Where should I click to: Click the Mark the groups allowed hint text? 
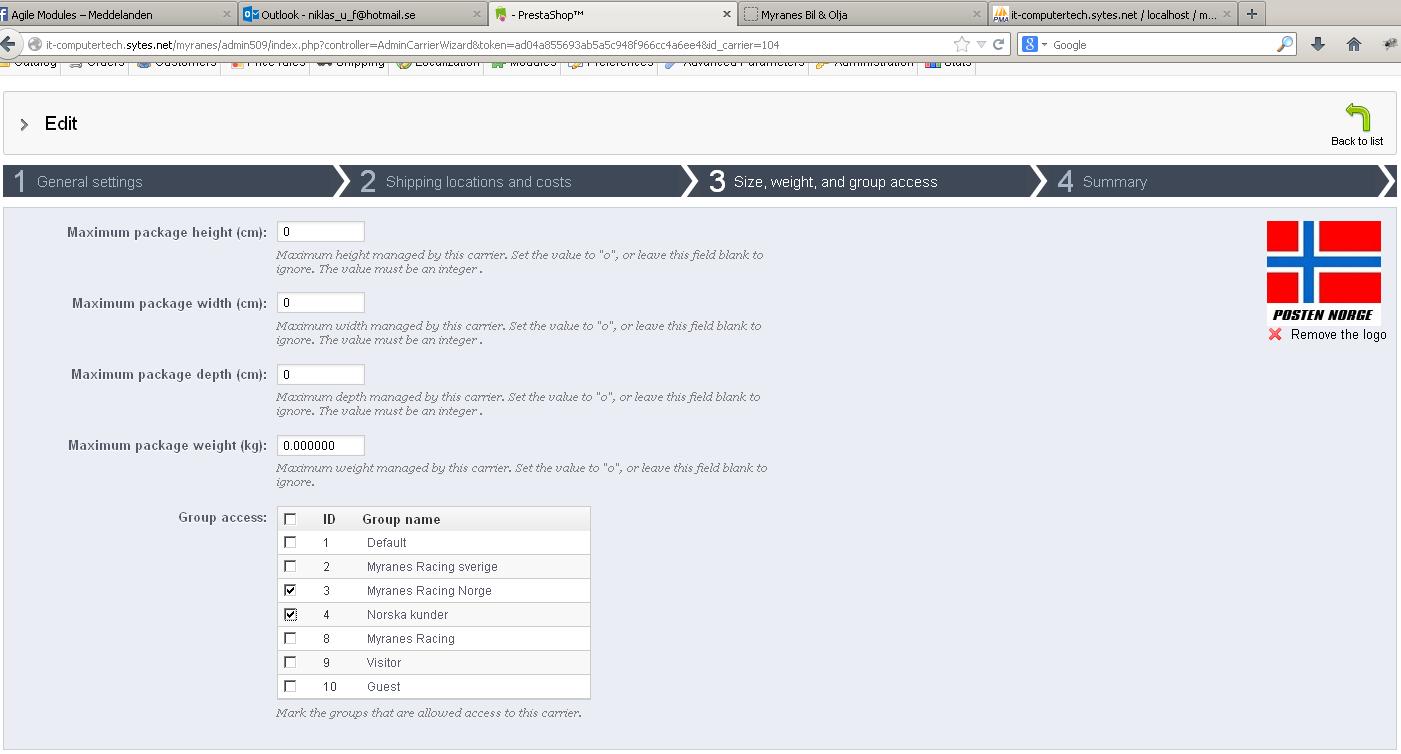[428, 713]
